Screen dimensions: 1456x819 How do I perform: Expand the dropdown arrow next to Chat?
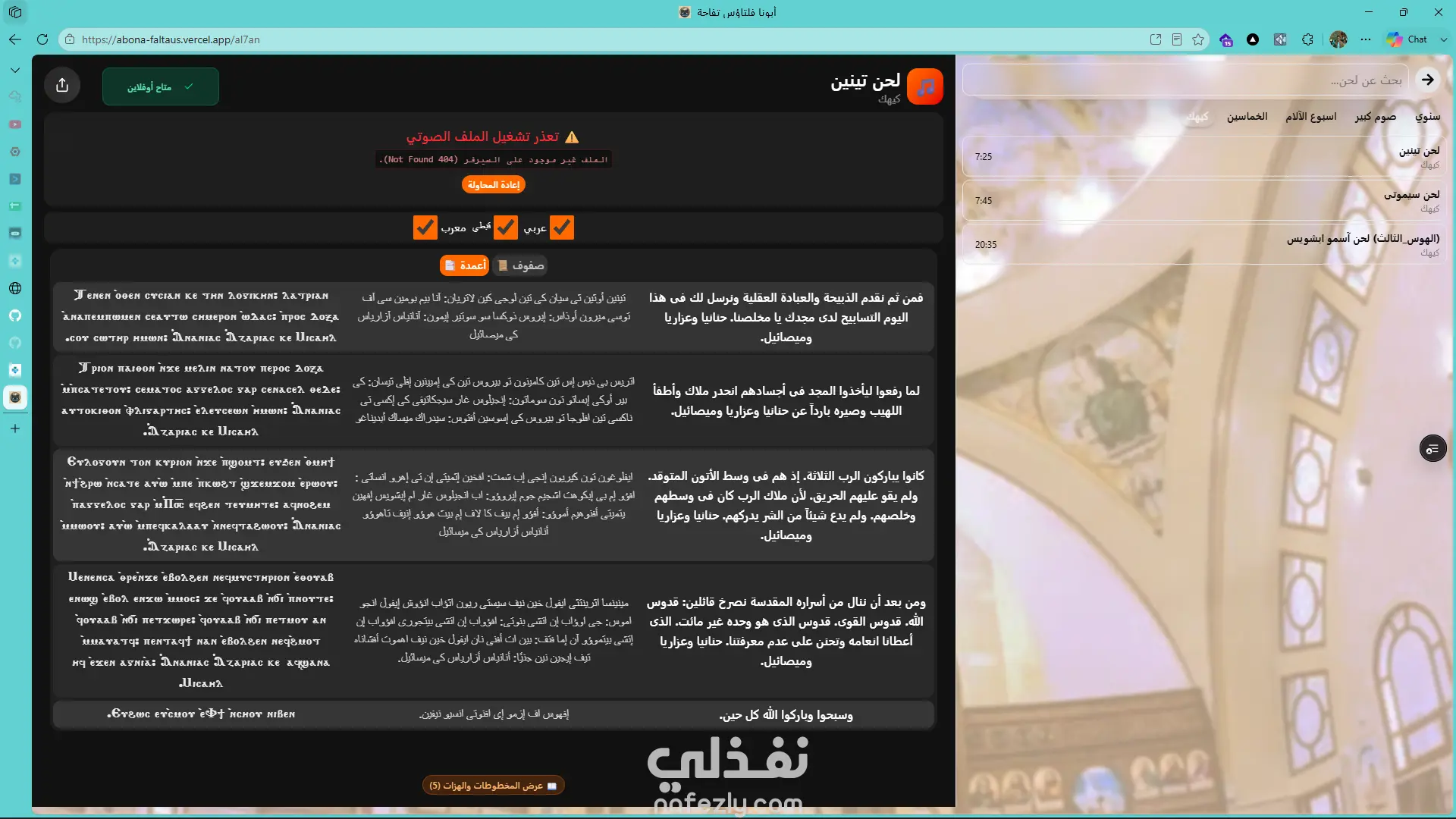click(x=1443, y=39)
